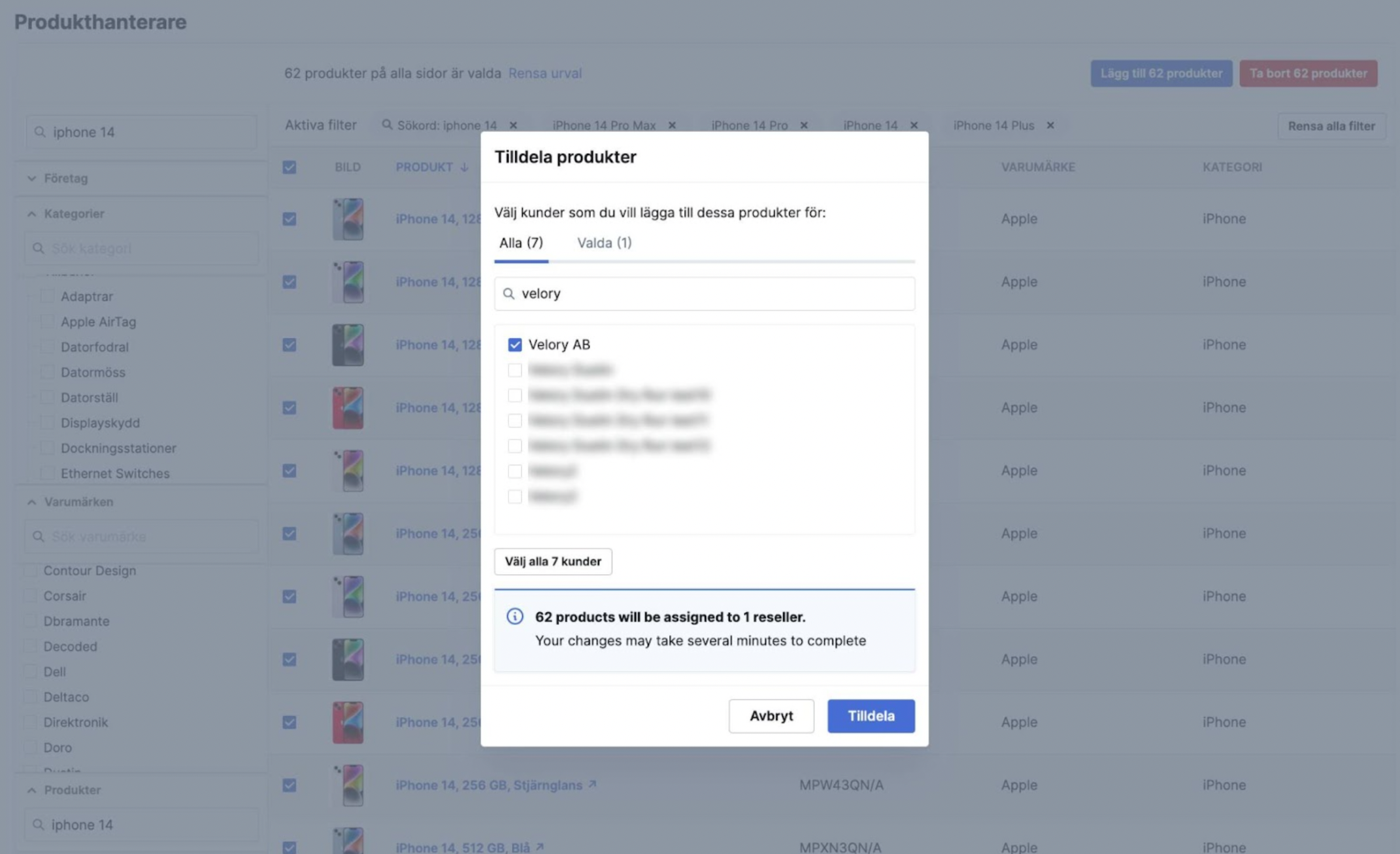Check the Direktronik brand checkbox
The image size is (1400, 854).
point(30,722)
